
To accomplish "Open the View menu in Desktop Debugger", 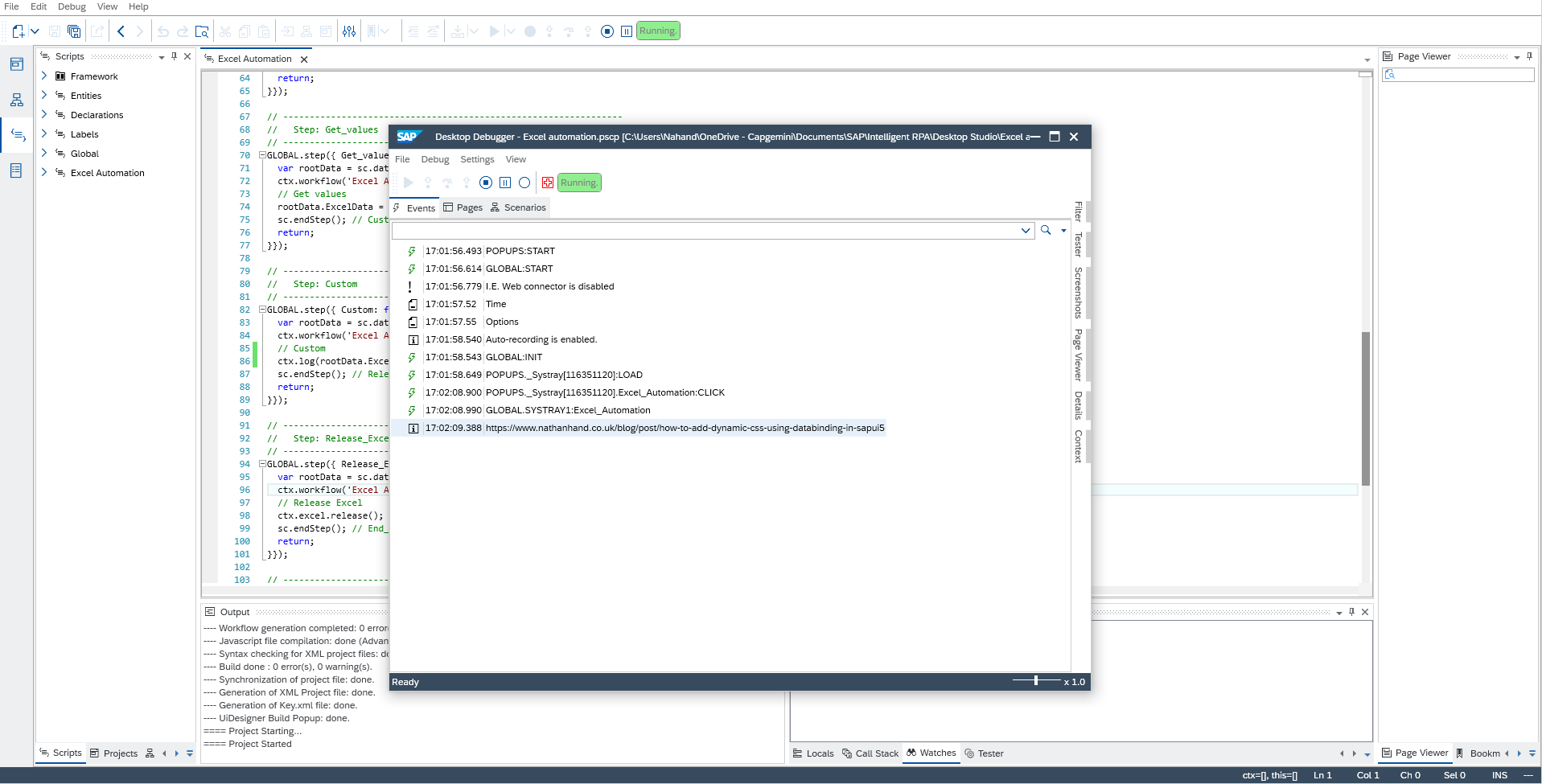I will 516,159.
